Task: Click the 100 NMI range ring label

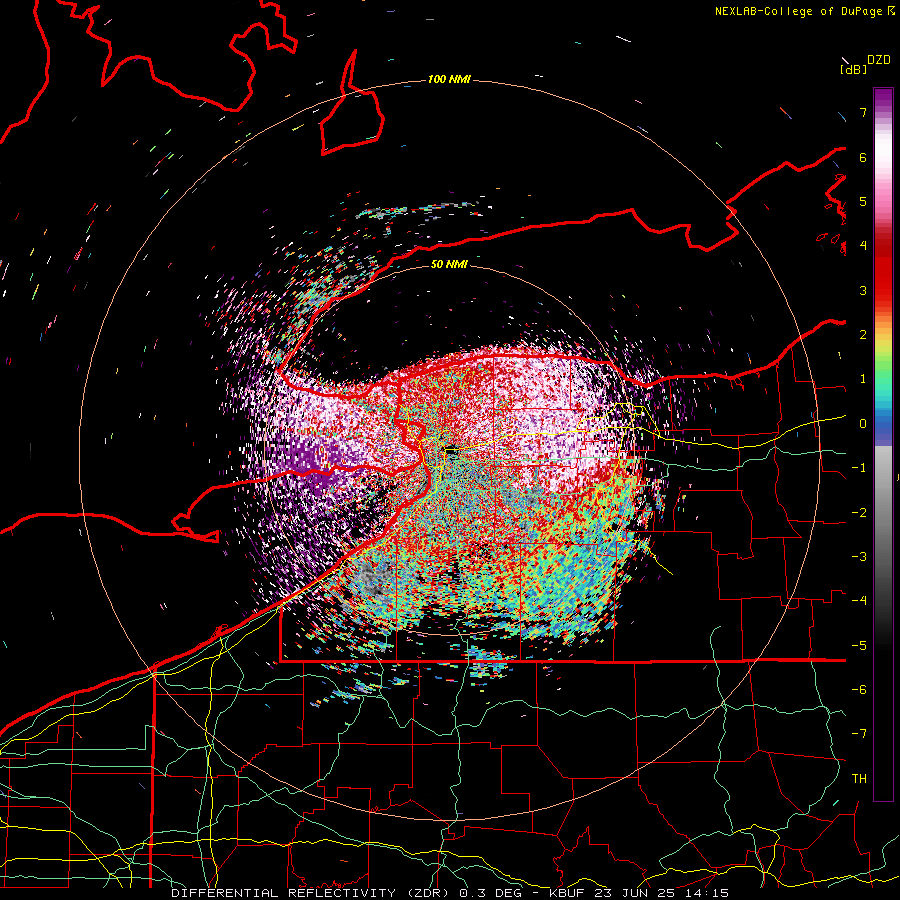Action: 449,79
